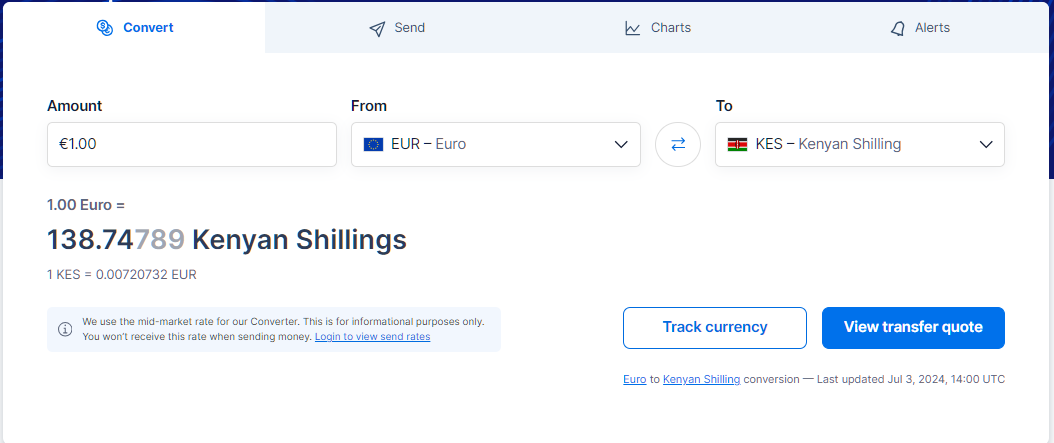Open the KES – Kenyan Shilling selector
Viewport: 1054px width, 443px height.
[x=860, y=145]
